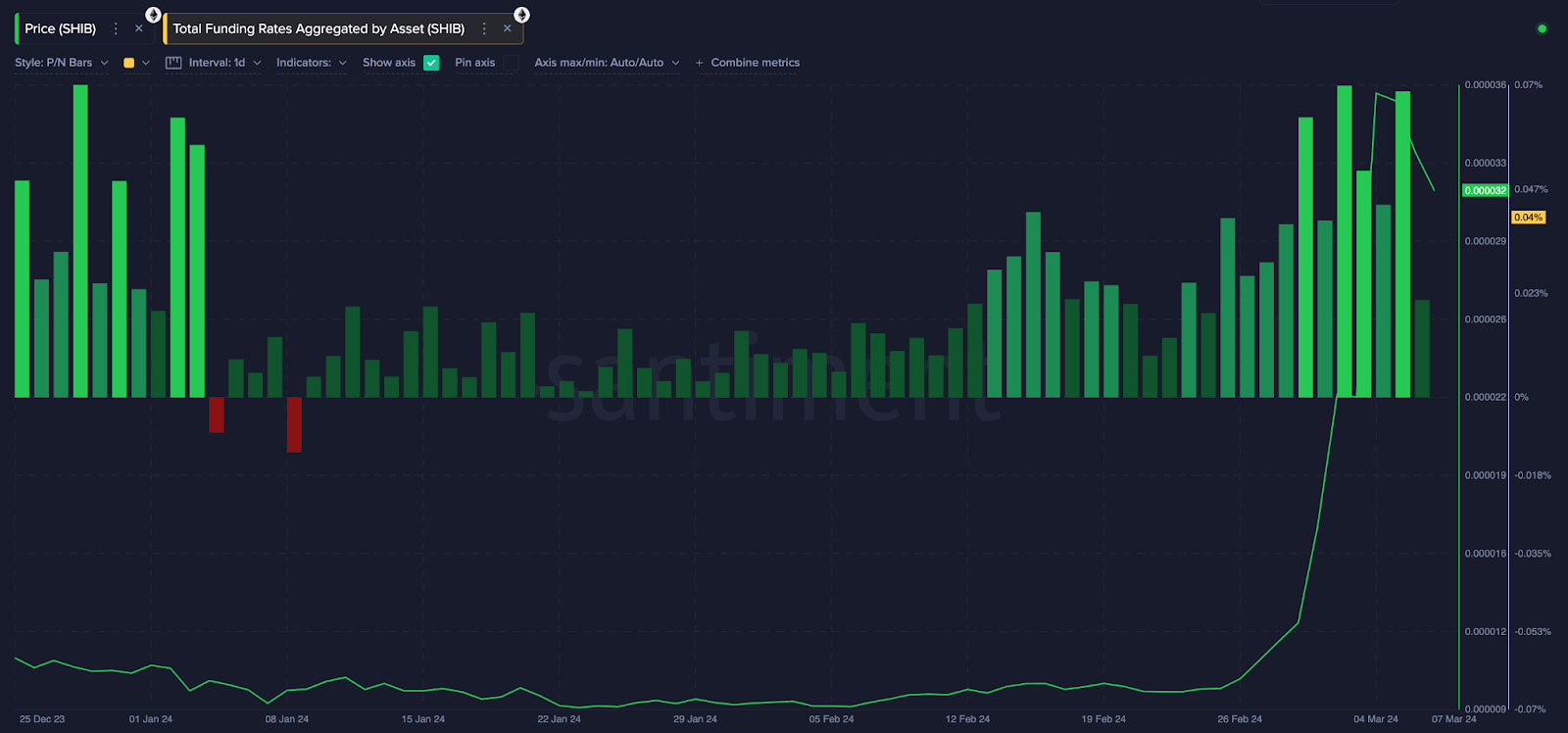Enable the Pin axis checkbox
1568x733 pixels.
pyautogui.click(x=511, y=63)
